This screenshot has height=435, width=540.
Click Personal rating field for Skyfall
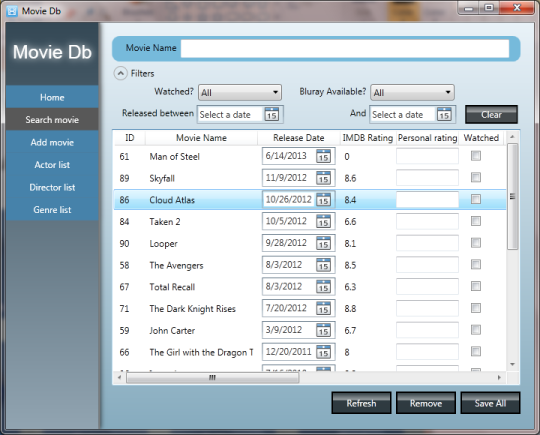tap(427, 178)
